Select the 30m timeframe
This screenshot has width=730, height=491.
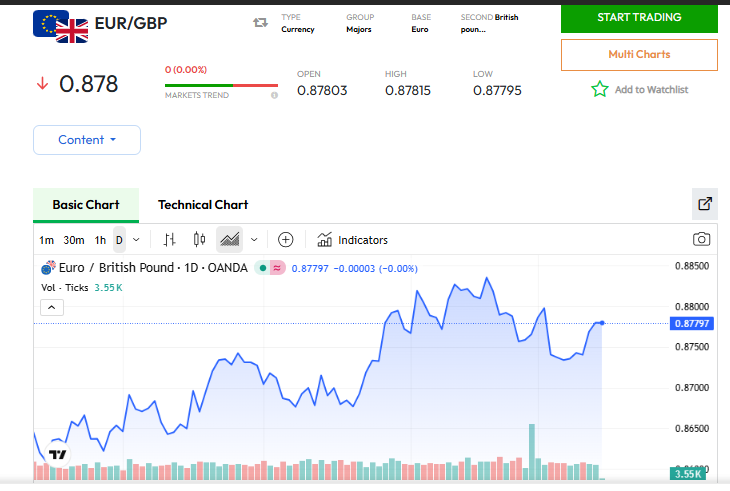point(73,240)
